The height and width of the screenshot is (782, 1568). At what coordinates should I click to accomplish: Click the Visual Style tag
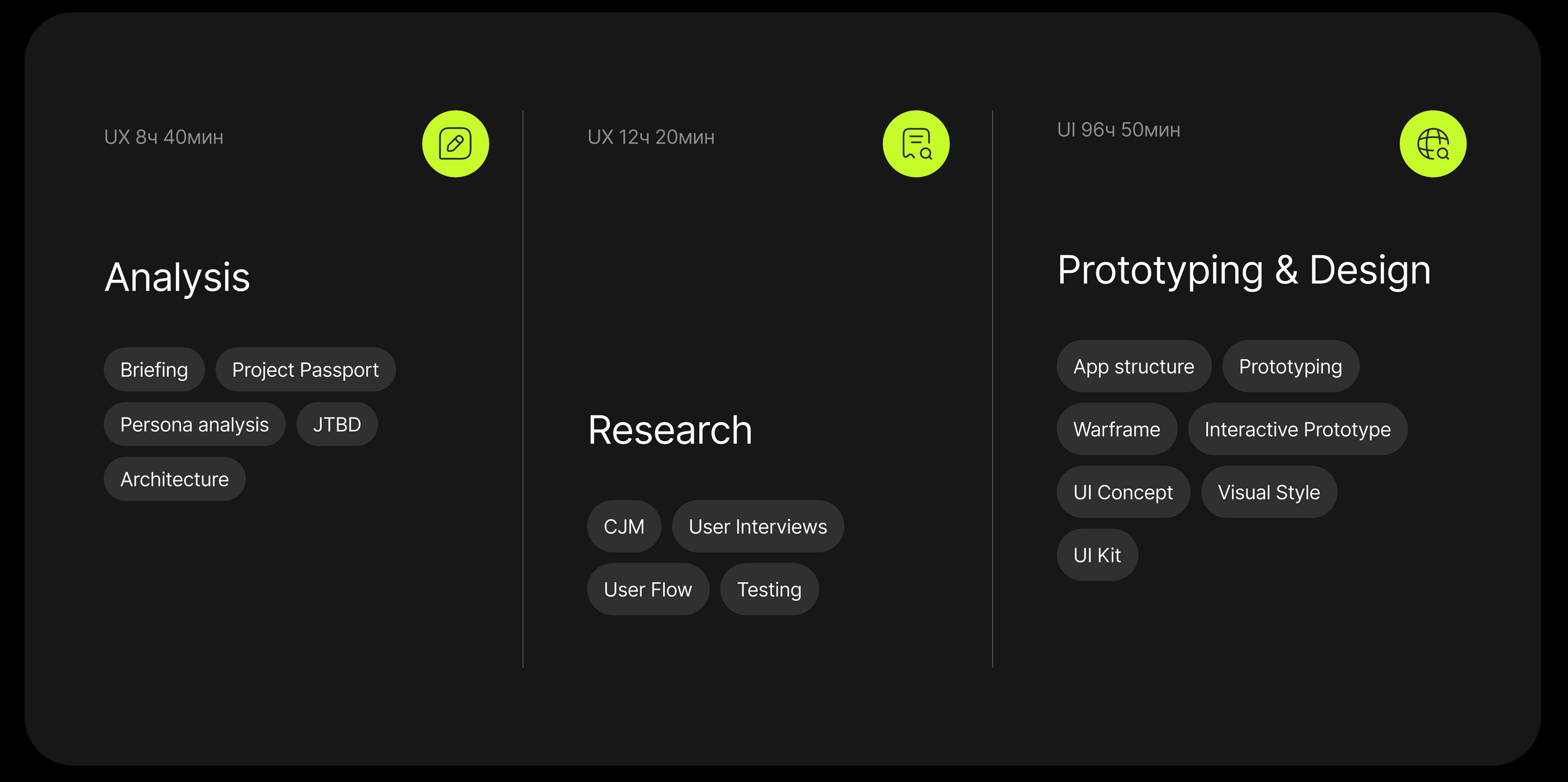pos(1269,491)
